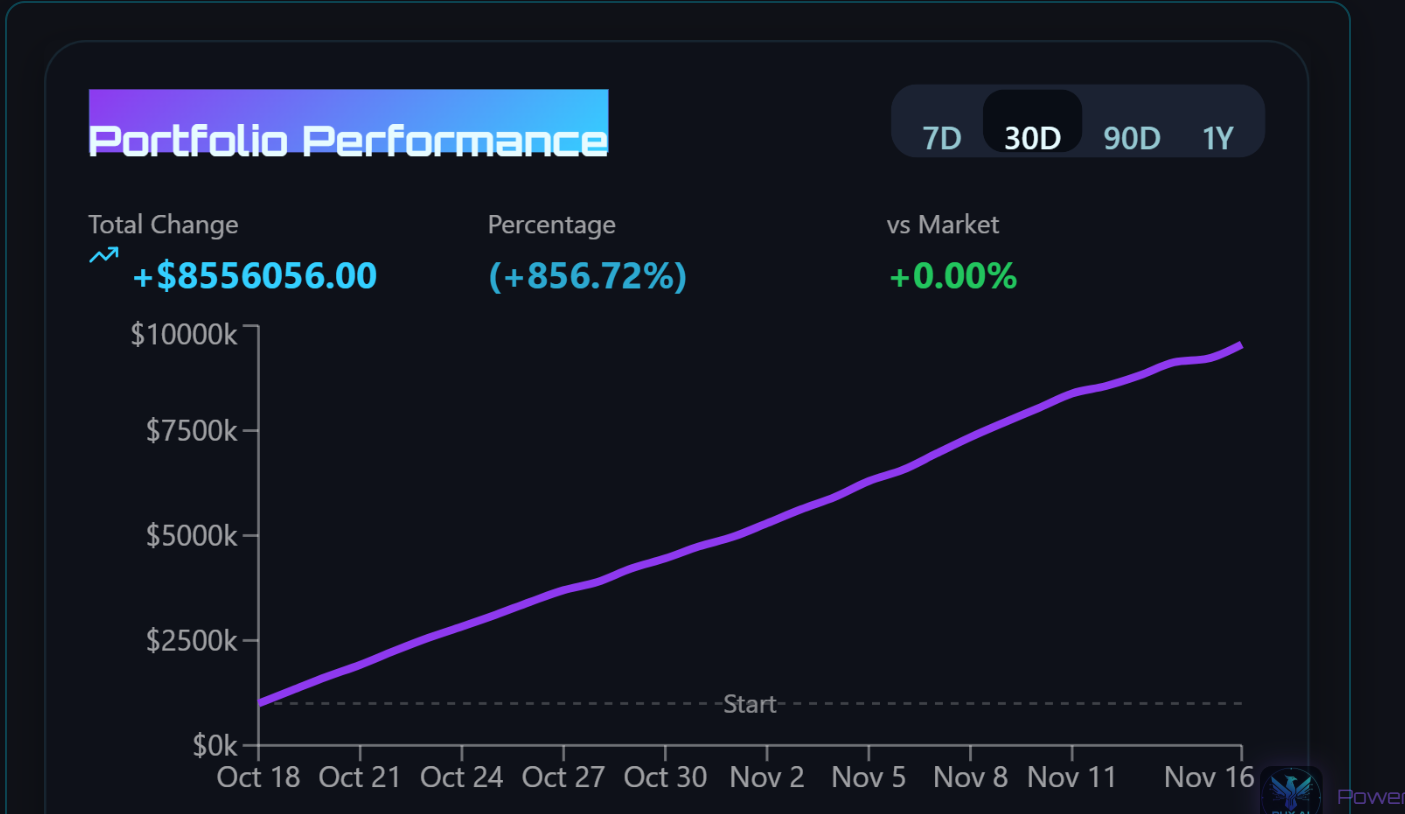
Task: Click the purple line's Nov 16 endpoint
Action: click(1240, 346)
